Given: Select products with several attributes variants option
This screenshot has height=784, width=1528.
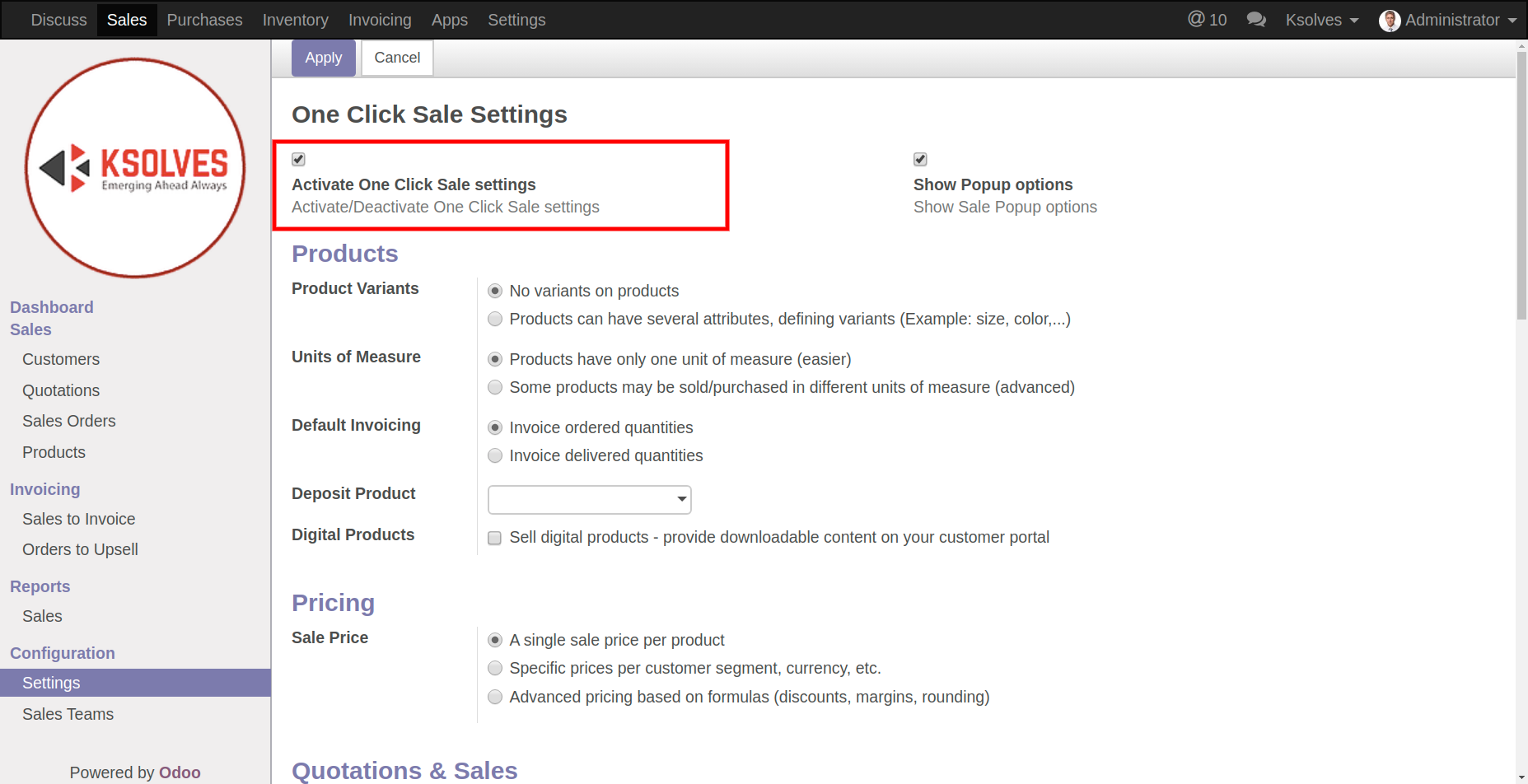Looking at the screenshot, I should [x=495, y=319].
